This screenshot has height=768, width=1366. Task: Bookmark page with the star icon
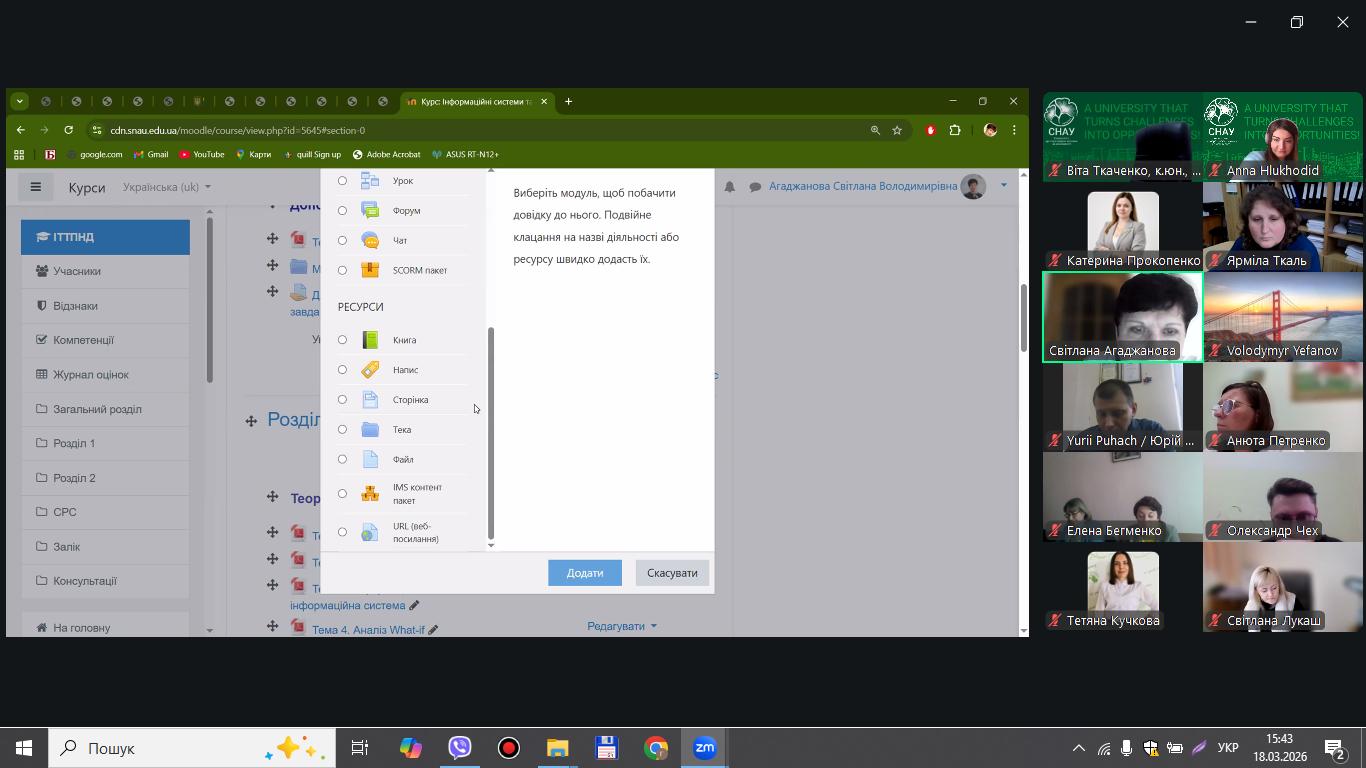tap(897, 130)
